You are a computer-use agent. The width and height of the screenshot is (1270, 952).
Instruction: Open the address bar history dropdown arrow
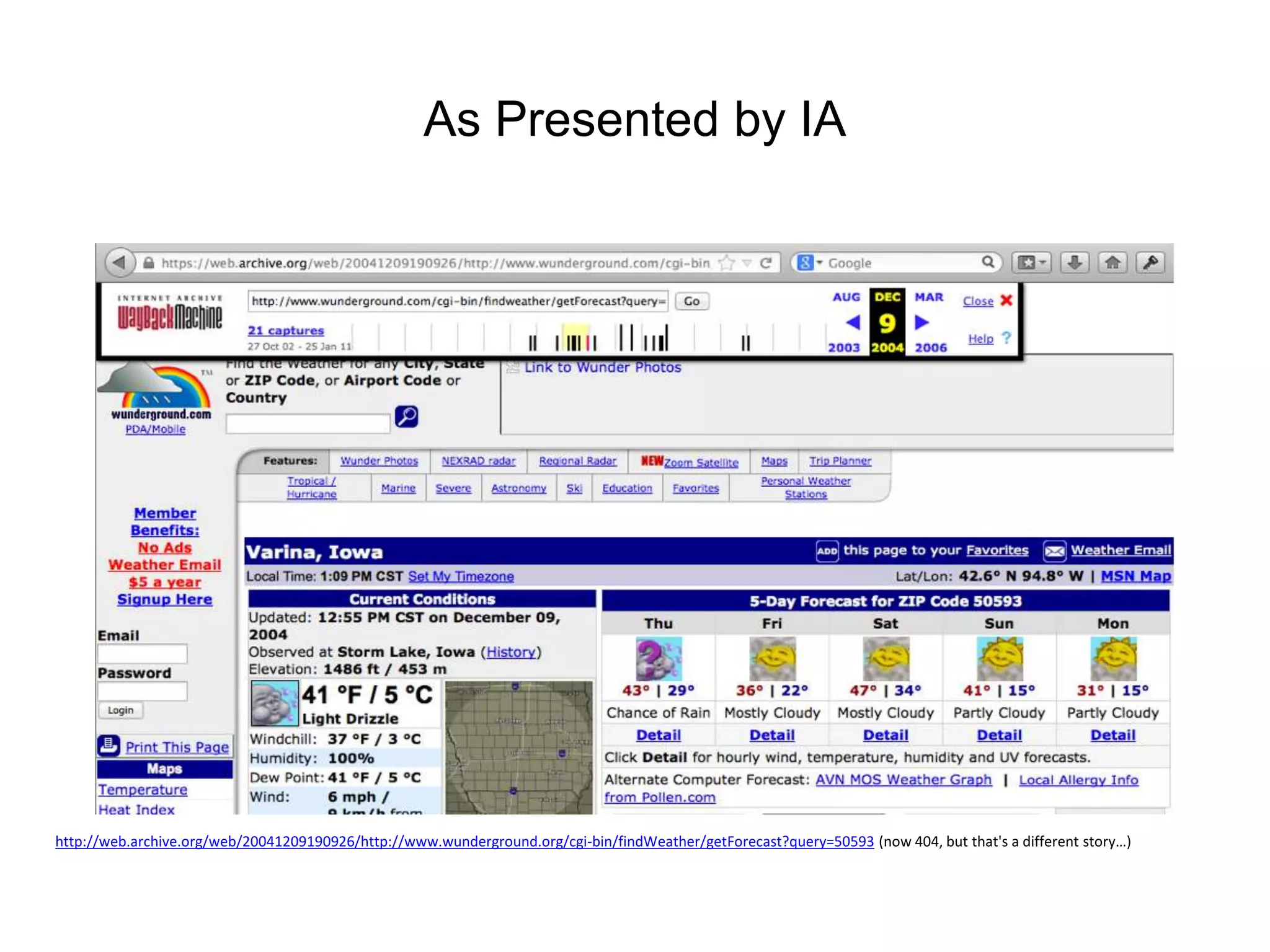[x=747, y=263]
